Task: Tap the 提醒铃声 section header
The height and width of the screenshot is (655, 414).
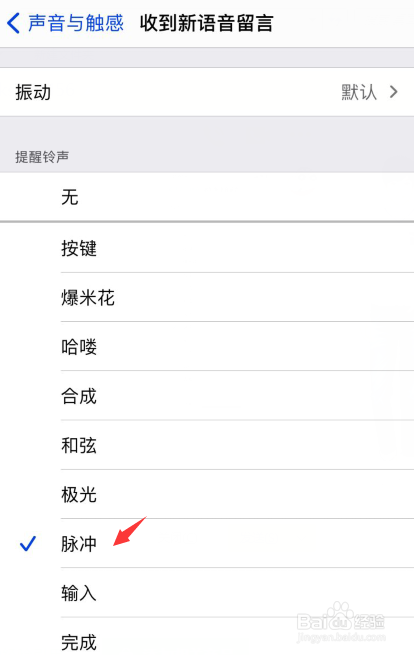Action: pos(42,157)
